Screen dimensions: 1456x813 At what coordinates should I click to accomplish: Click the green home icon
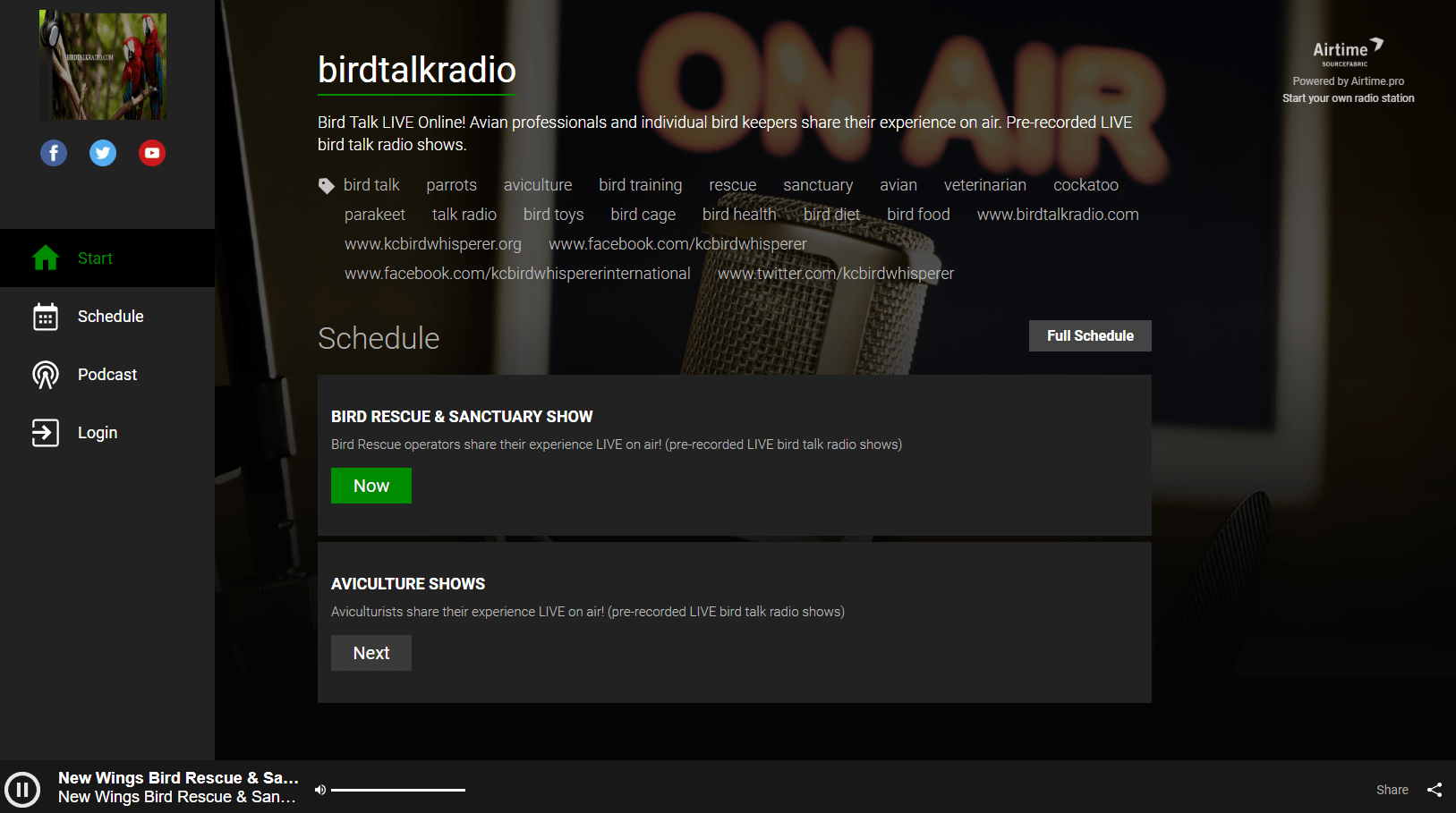click(46, 258)
